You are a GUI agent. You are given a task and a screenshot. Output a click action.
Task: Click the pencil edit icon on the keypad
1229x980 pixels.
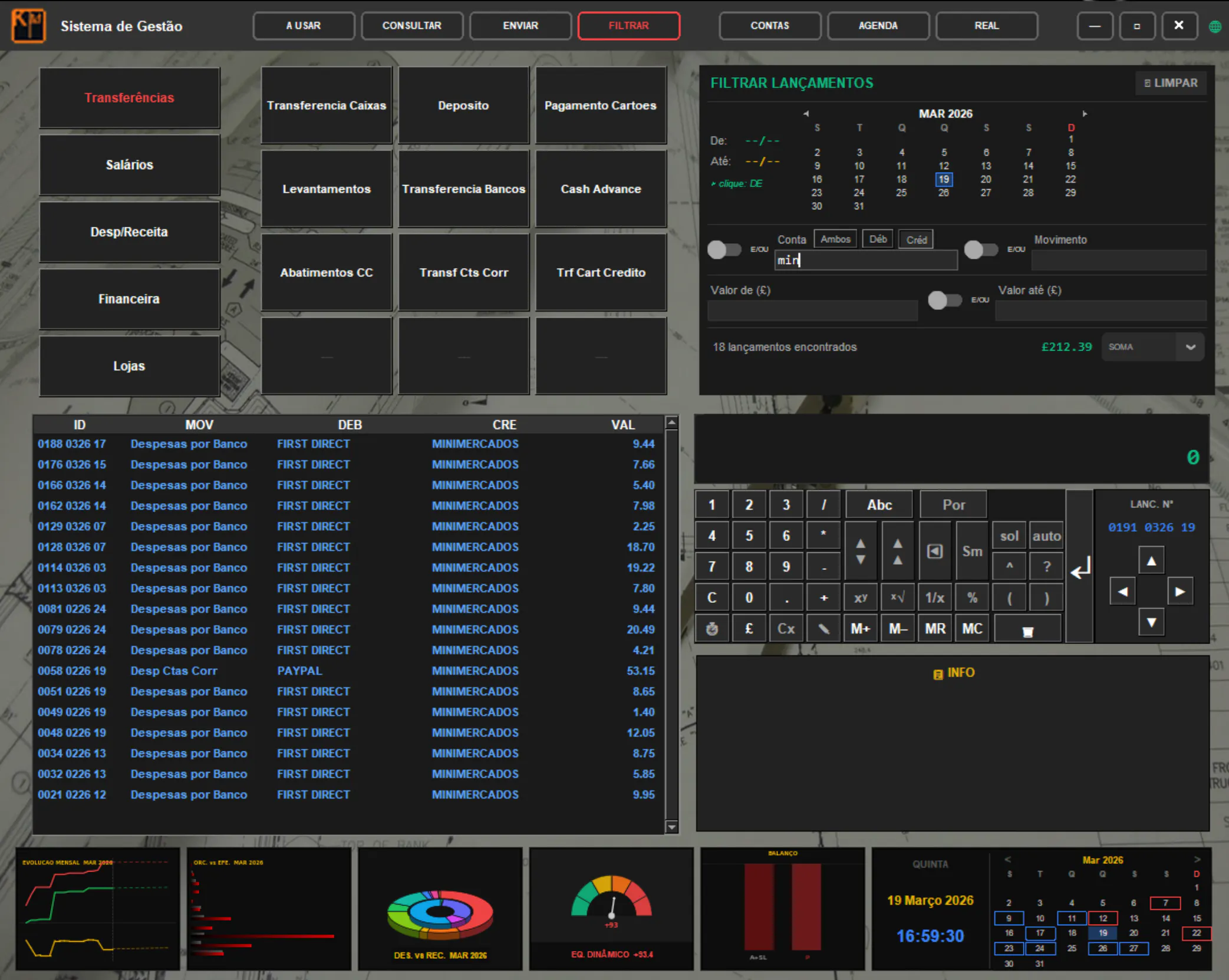pyautogui.click(x=823, y=629)
